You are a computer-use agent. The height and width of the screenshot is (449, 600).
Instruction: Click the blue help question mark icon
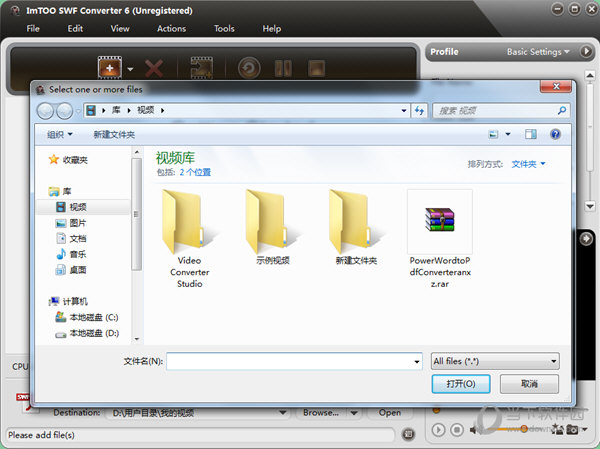click(555, 134)
